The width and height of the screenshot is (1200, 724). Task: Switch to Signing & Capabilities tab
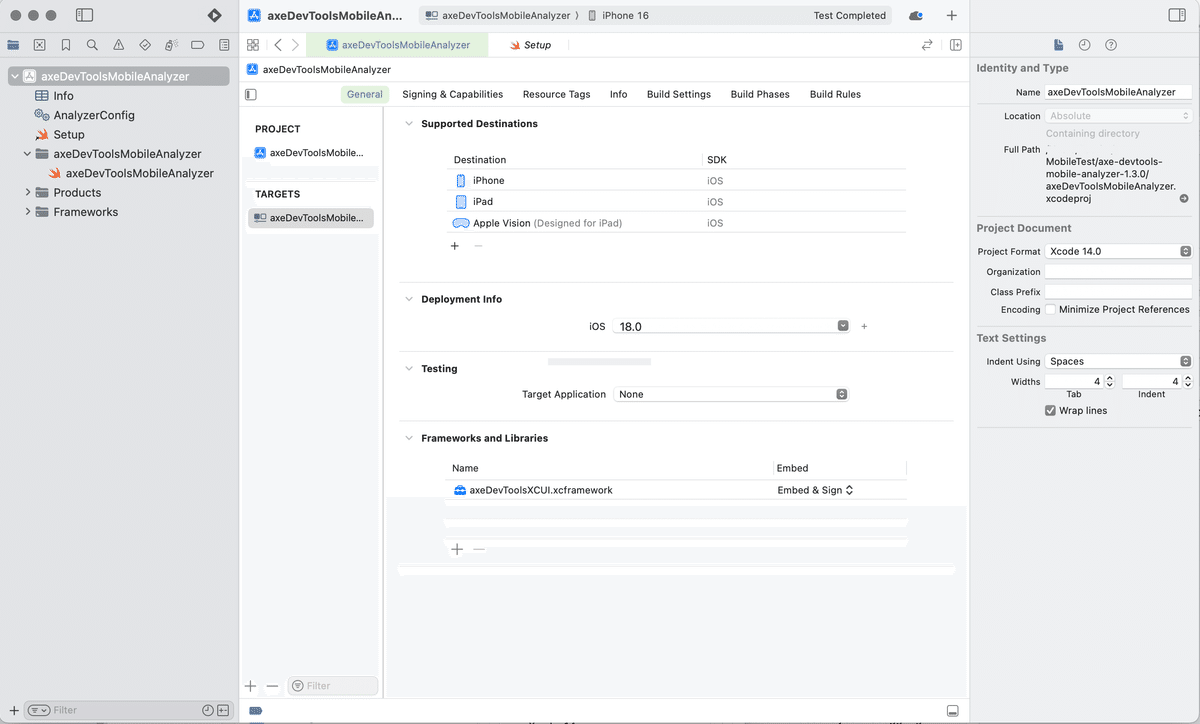coord(452,94)
